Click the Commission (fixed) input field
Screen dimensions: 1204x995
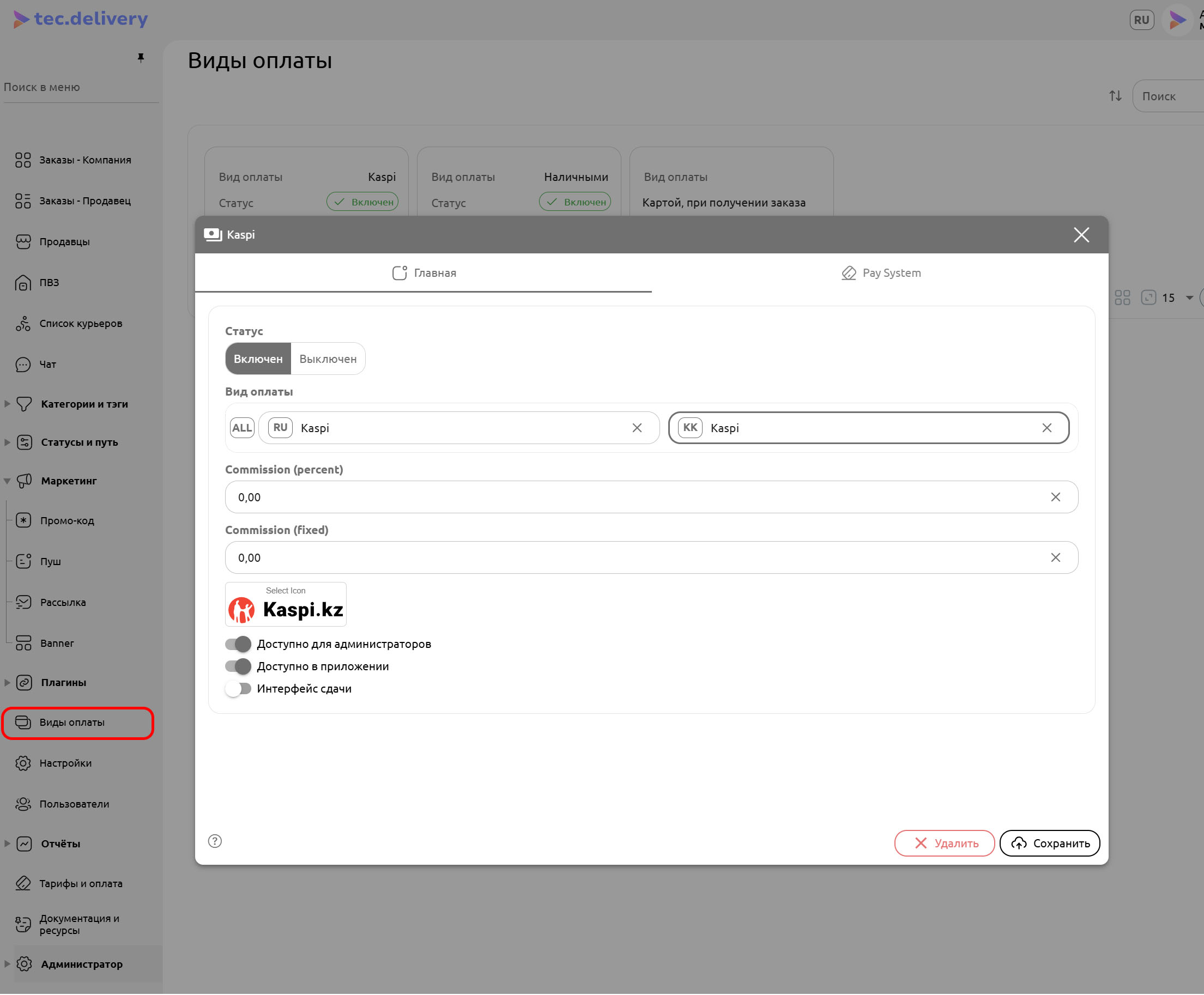(652, 558)
